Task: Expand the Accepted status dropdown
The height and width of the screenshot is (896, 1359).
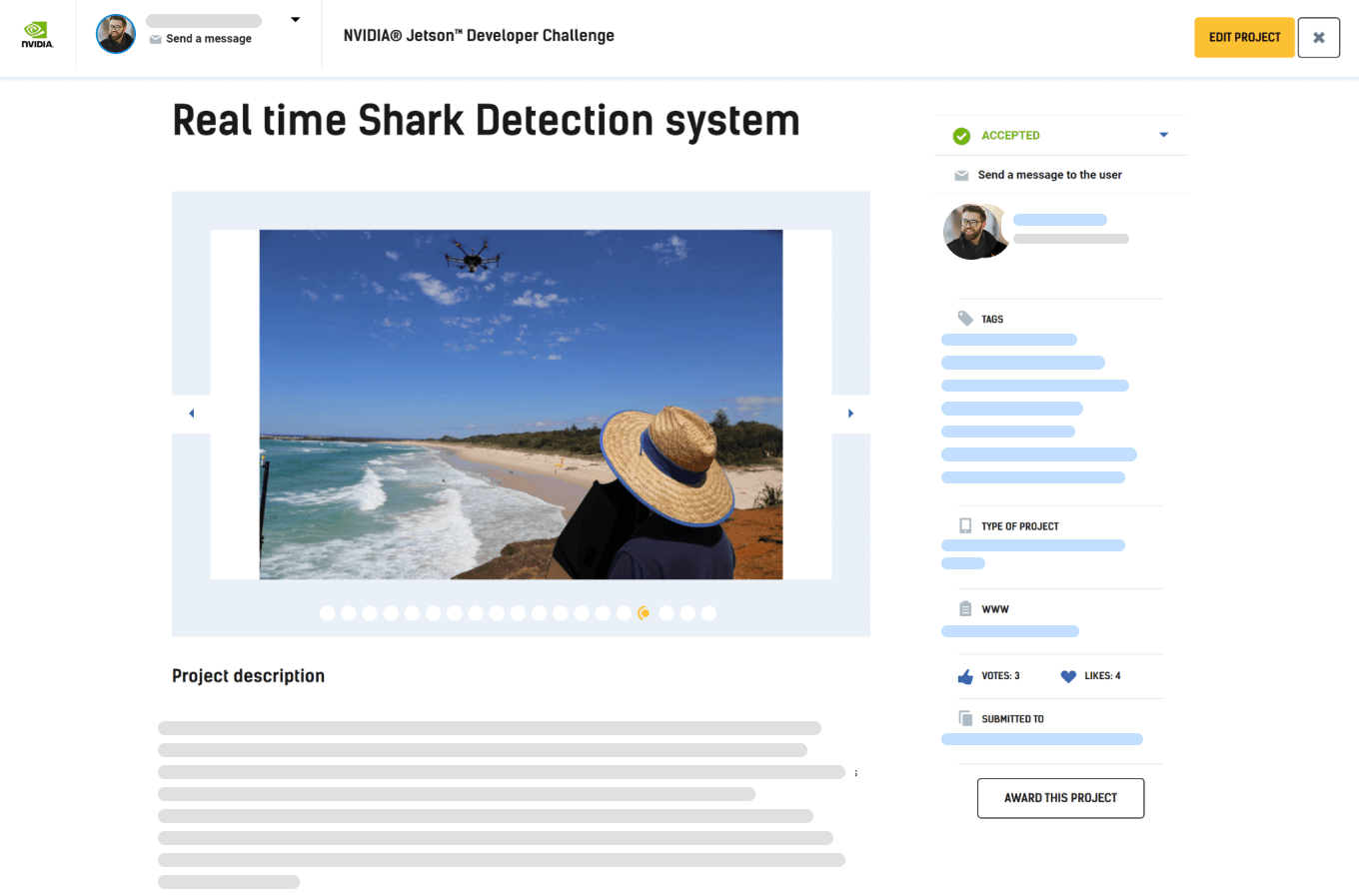Action: 1163,135
